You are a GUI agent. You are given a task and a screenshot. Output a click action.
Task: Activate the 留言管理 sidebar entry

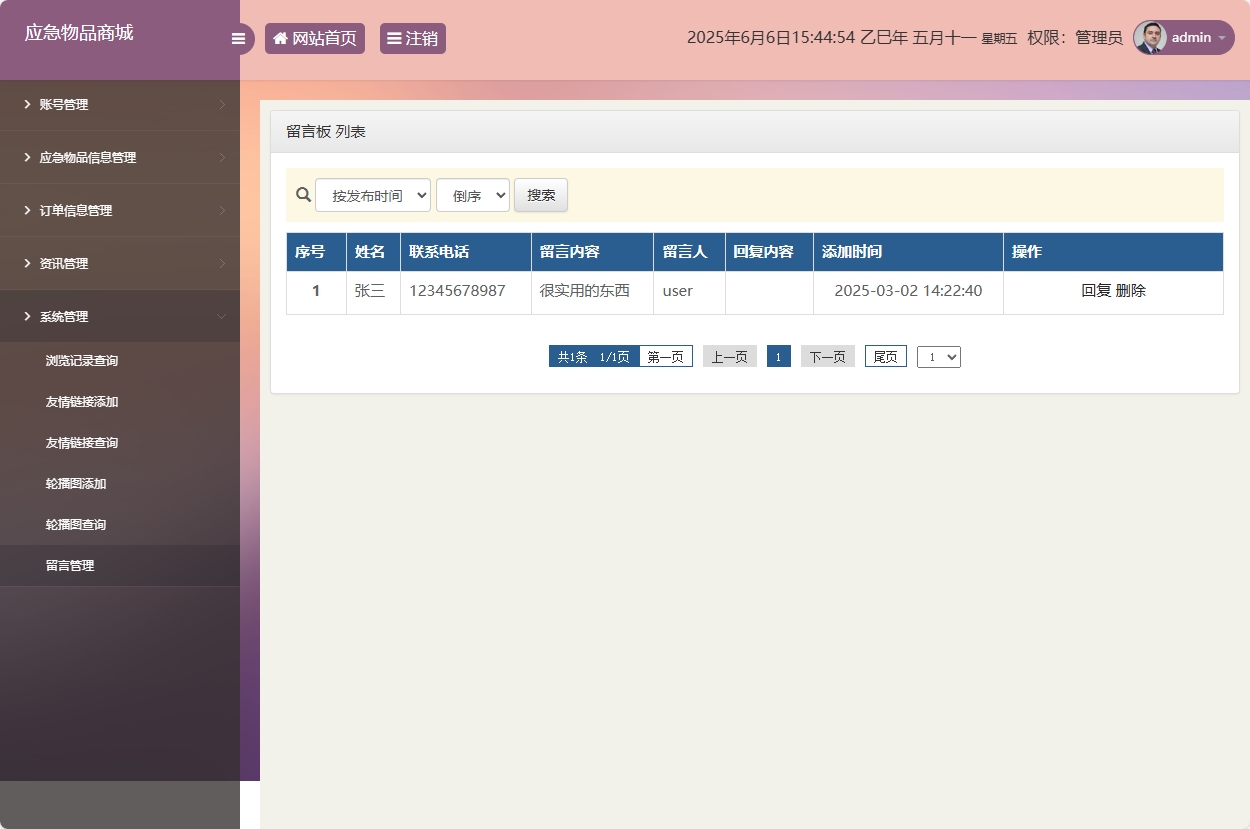pyautogui.click(x=70, y=565)
